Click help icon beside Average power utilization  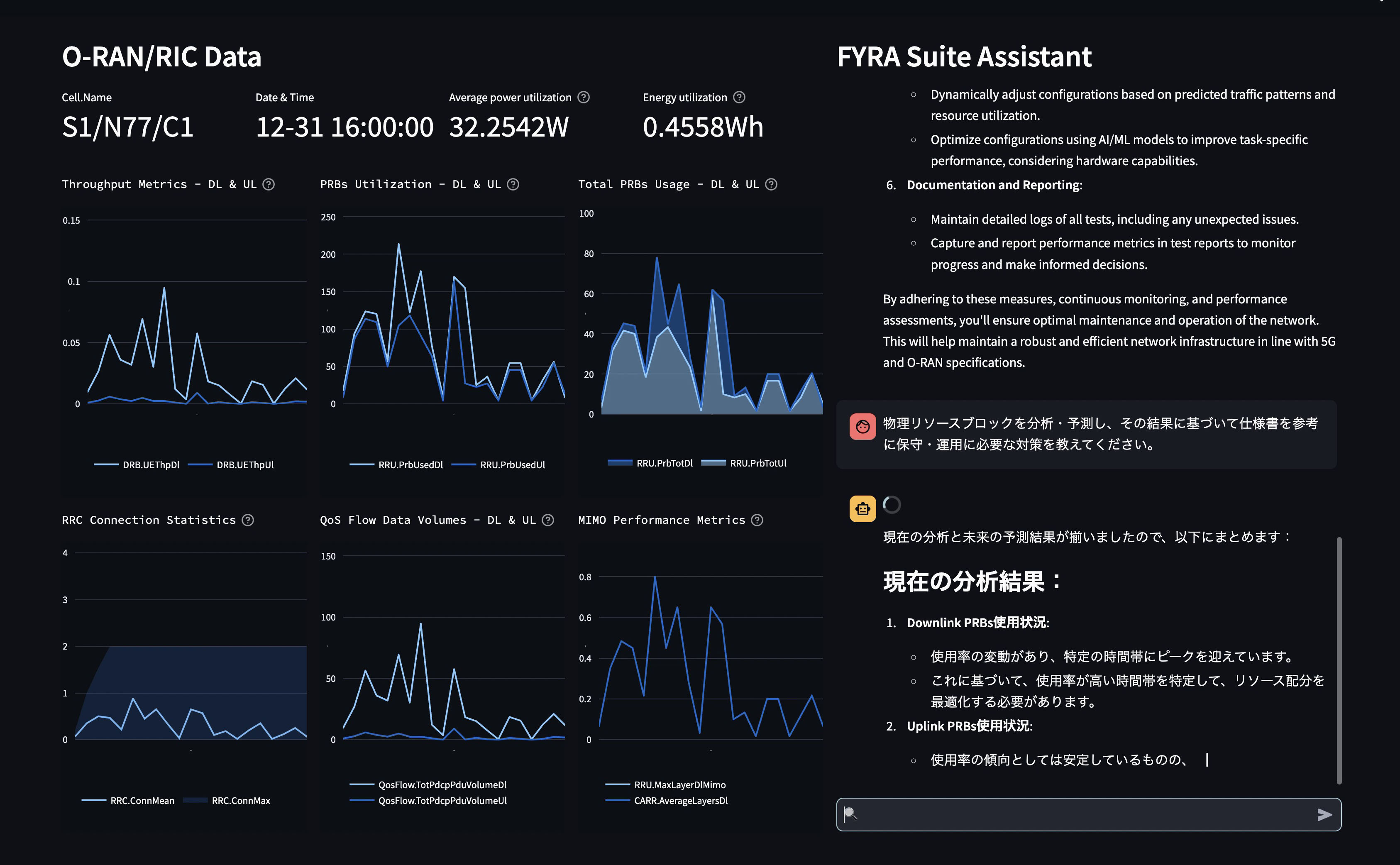pos(583,97)
